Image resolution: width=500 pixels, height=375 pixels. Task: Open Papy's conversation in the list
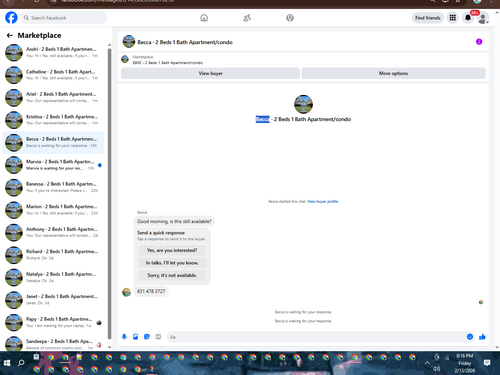point(53,322)
